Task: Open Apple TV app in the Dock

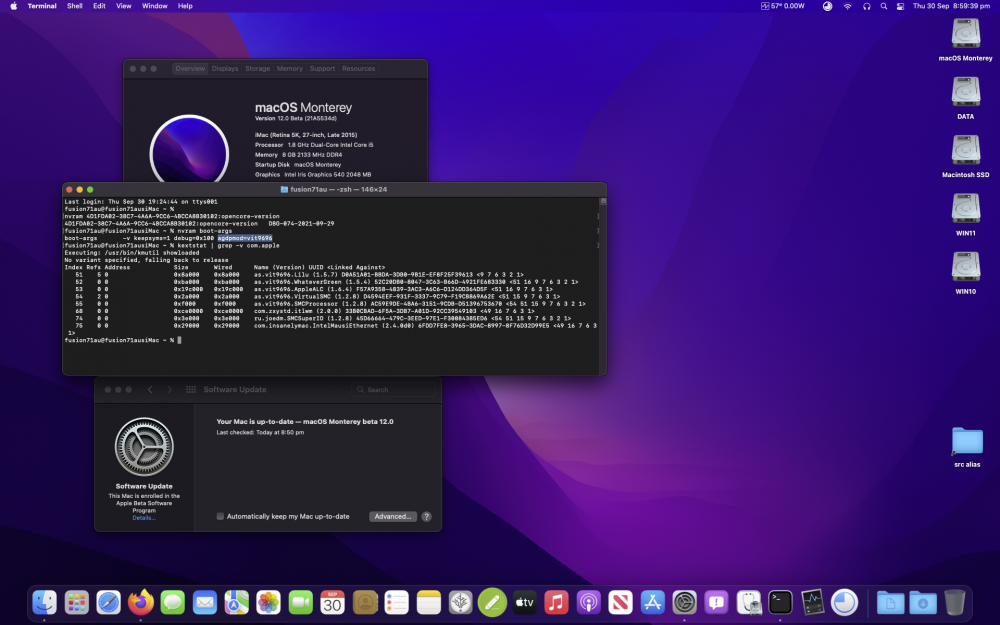Action: point(524,602)
